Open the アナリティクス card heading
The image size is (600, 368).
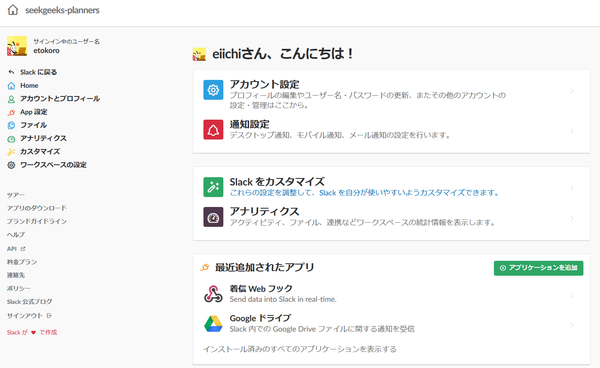point(264,211)
